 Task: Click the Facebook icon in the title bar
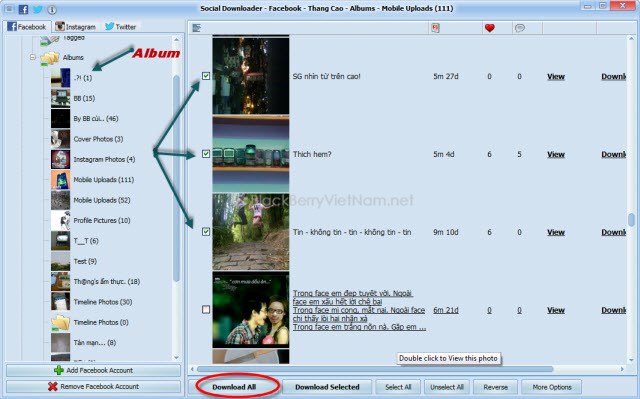point(23,9)
